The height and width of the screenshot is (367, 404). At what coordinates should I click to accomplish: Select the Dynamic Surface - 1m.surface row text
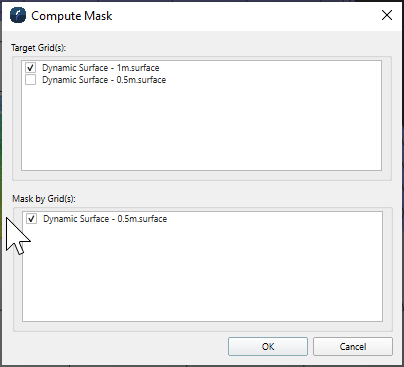(100, 68)
